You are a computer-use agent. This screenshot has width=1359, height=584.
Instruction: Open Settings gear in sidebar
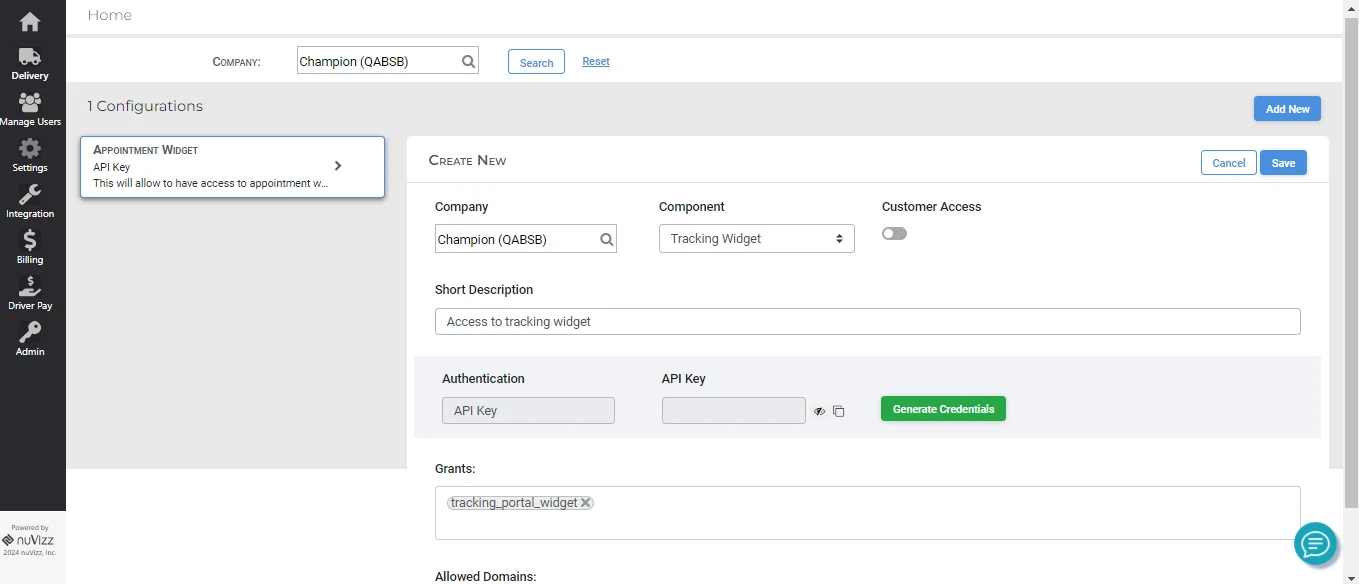tap(30, 156)
